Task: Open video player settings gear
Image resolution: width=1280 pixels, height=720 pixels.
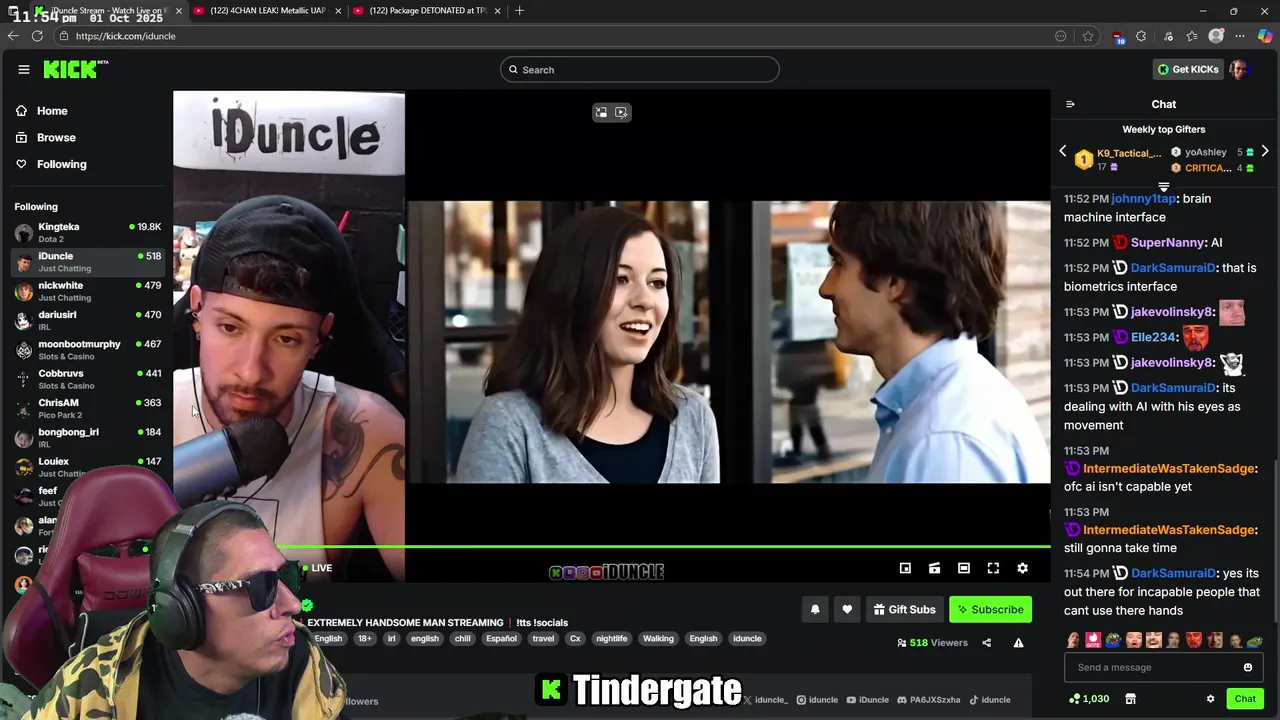Action: 1022,568
